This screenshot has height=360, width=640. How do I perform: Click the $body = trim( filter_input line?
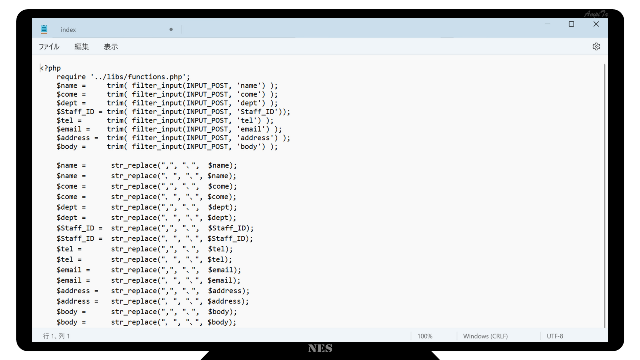167,147
